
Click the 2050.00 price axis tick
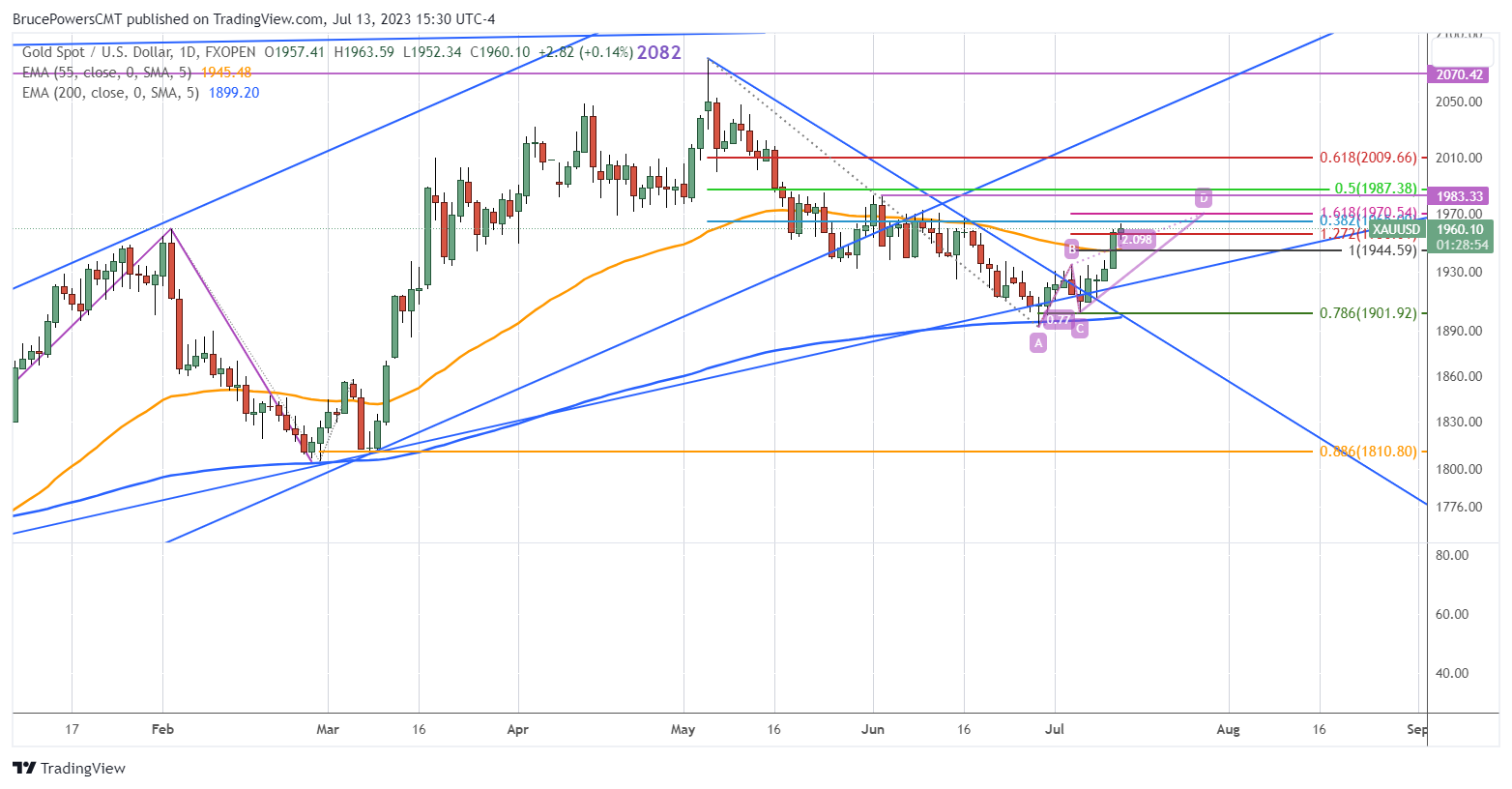coord(1459,102)
